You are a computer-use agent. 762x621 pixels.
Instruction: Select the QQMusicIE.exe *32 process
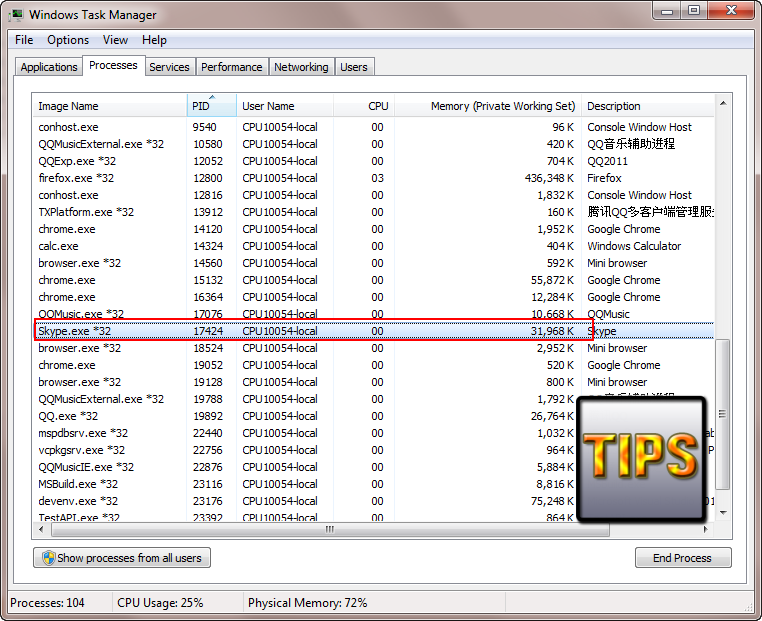click(373, 467)
